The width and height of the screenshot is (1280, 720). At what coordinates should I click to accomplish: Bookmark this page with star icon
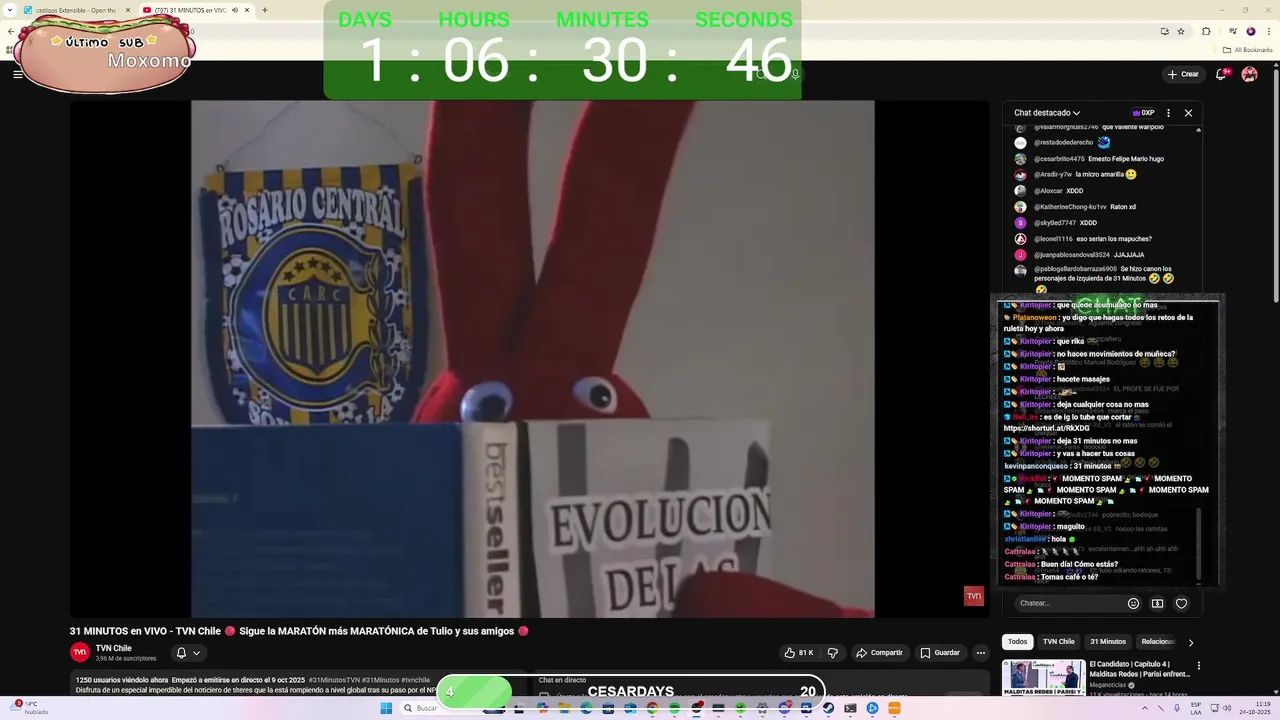click(x=1181, y=31)
